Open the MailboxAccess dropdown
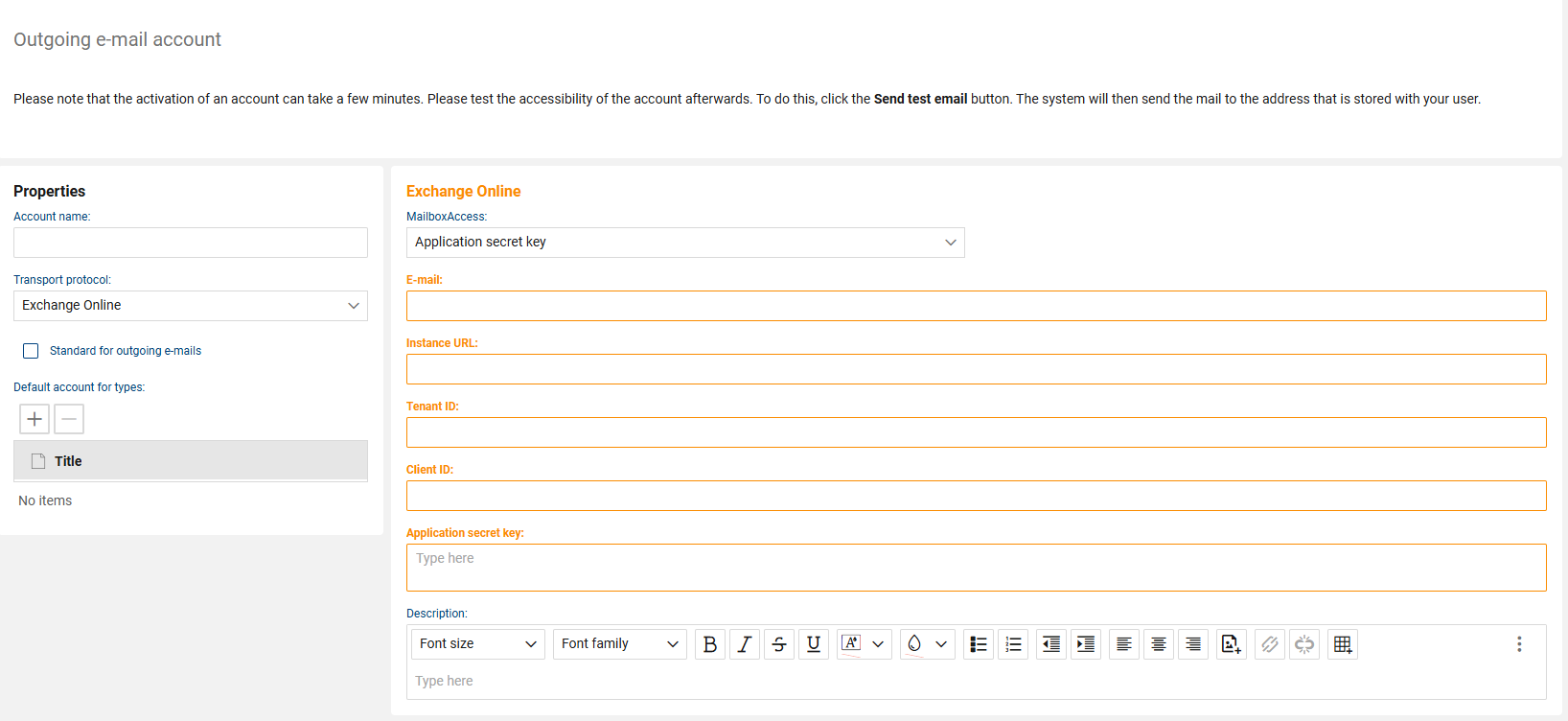Screen dimensions: 1568x721 685,243
